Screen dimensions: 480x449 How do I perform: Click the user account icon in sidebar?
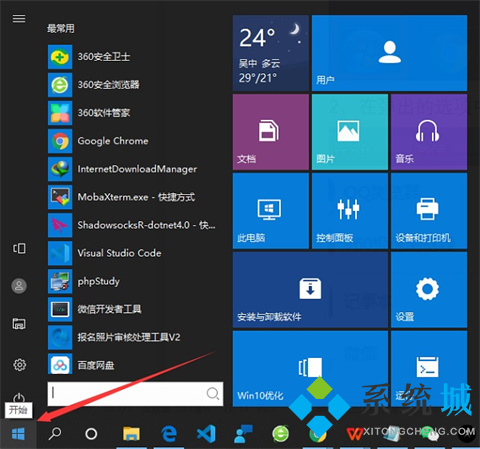point(19,286)
